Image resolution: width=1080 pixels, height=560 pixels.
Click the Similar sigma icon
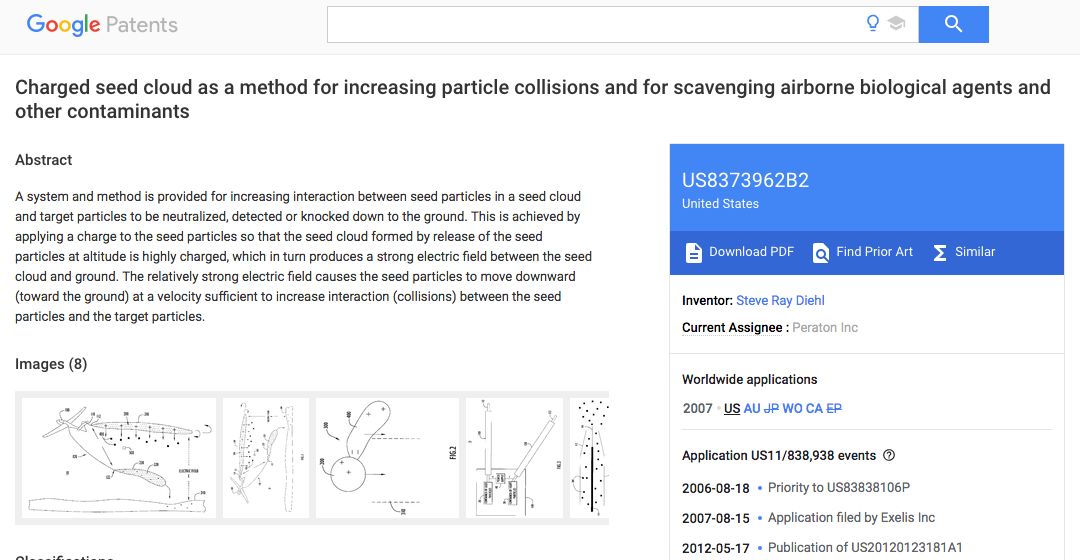point(939,253)
